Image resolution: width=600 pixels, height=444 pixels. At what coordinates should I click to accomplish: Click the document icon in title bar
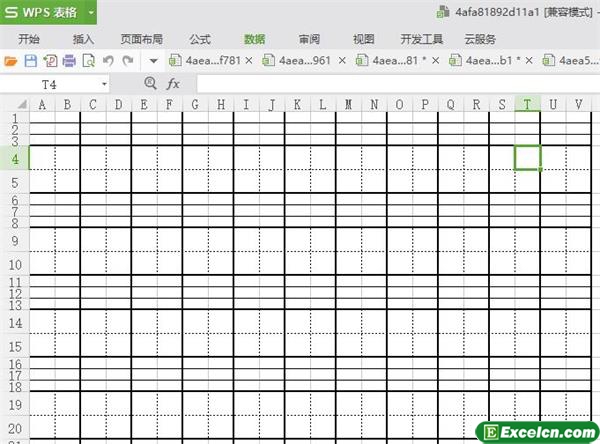click(x=443, y=12)
